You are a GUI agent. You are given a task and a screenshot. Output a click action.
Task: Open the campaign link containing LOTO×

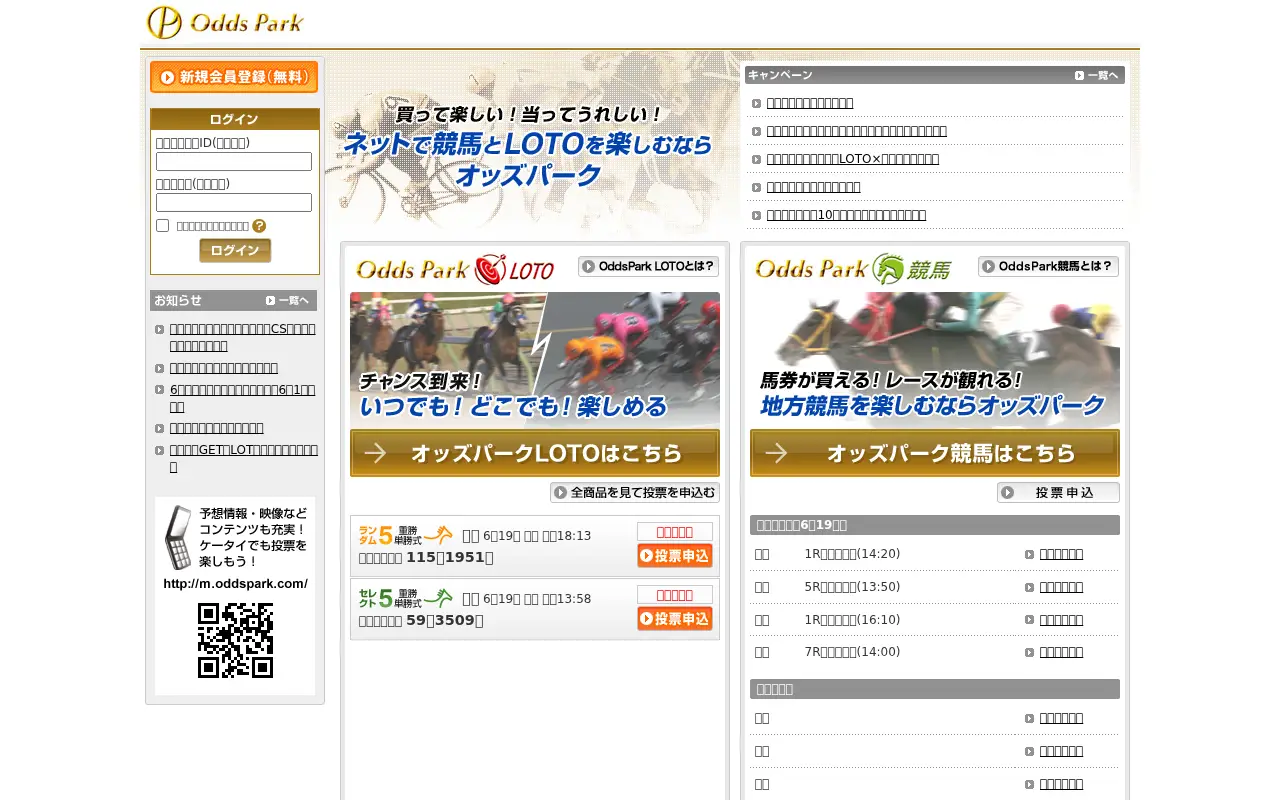click(853, 159)
